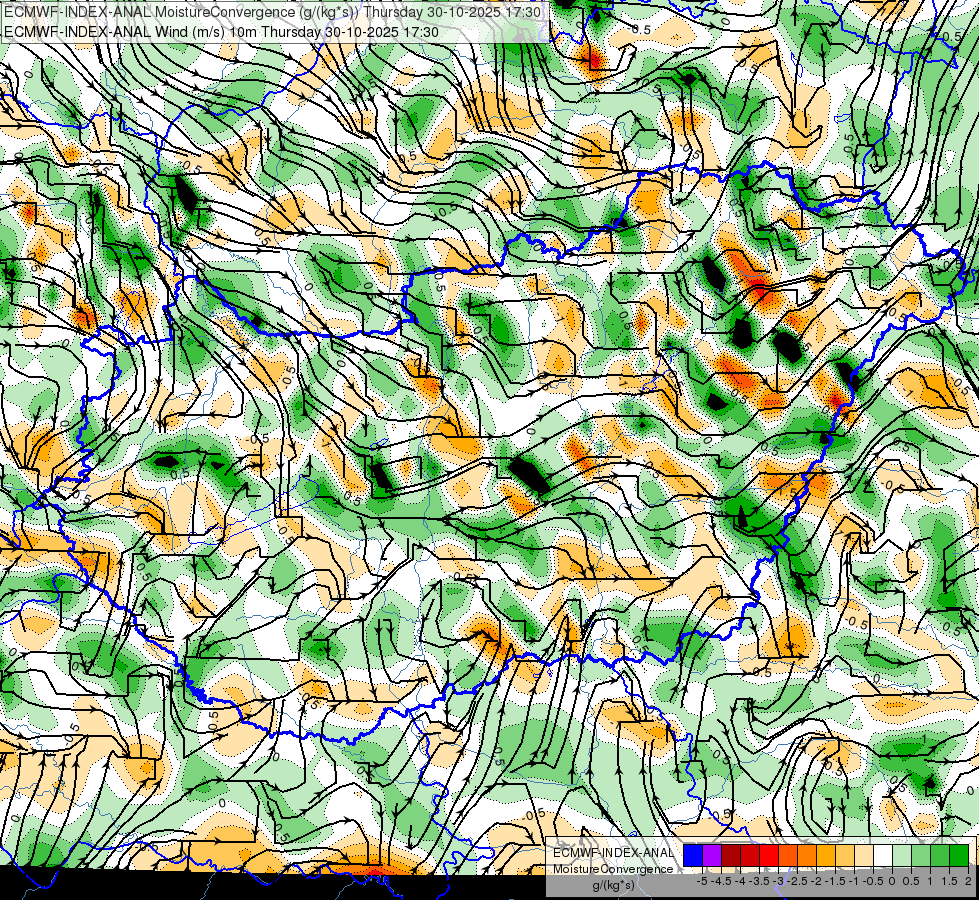Click 'ECMWF-INDEX-ANAL' text in the legend box

[613, 853]
